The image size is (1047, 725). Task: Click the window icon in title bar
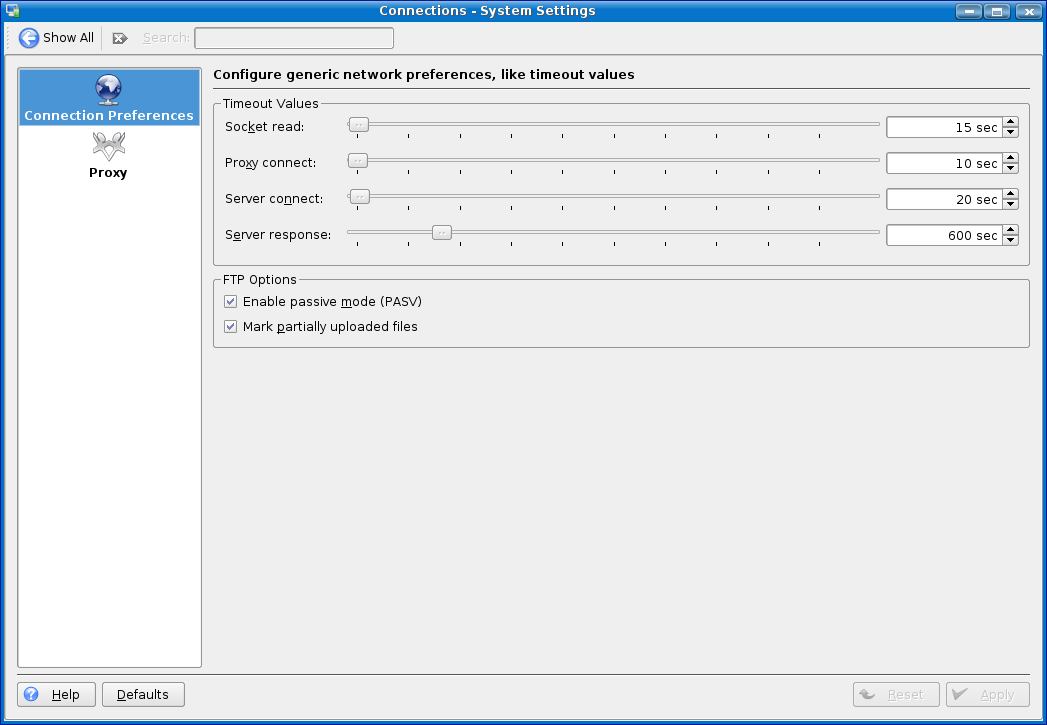click(12, 11)
